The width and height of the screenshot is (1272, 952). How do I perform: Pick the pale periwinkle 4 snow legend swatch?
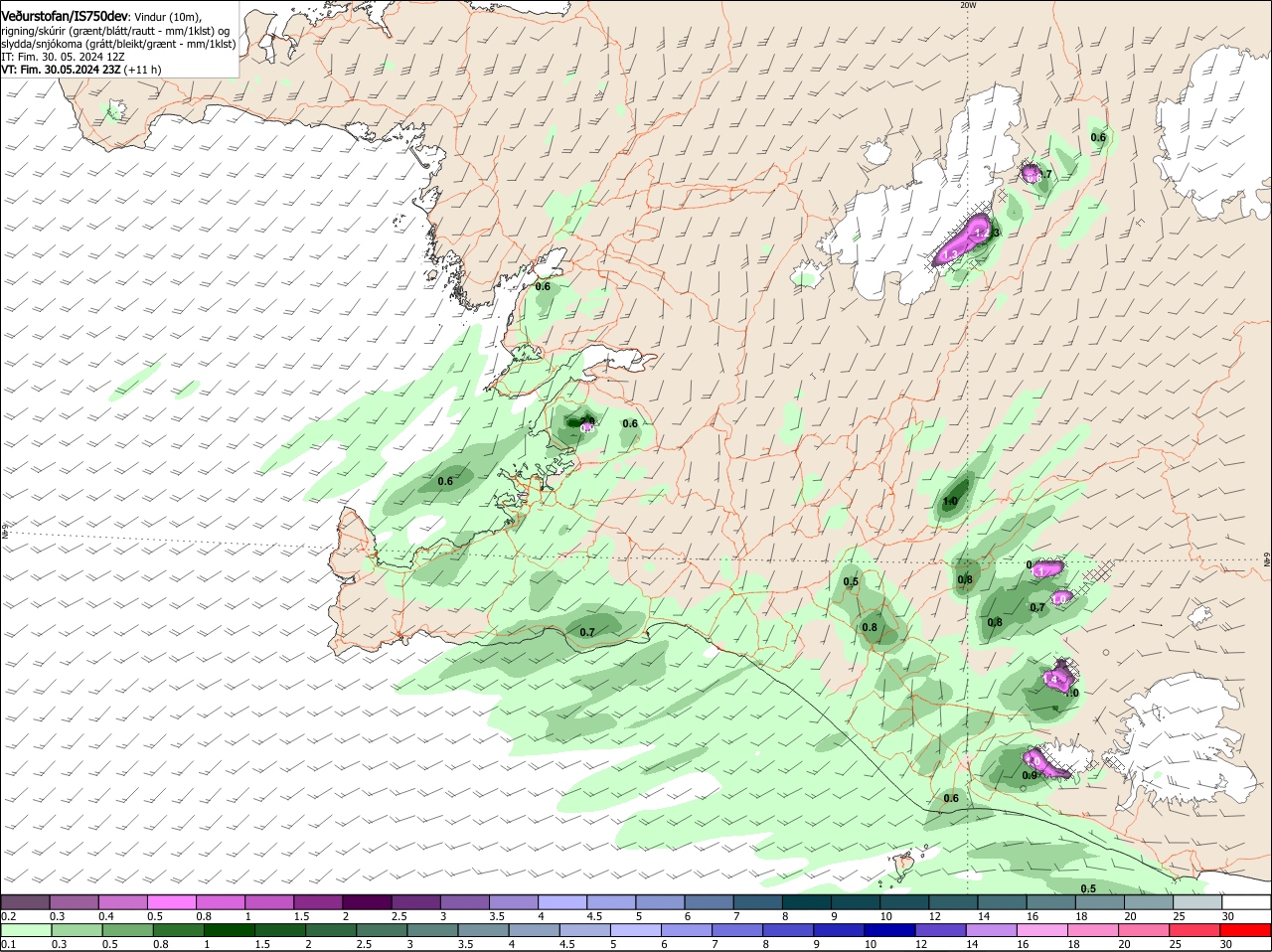[x=562, y=901]
